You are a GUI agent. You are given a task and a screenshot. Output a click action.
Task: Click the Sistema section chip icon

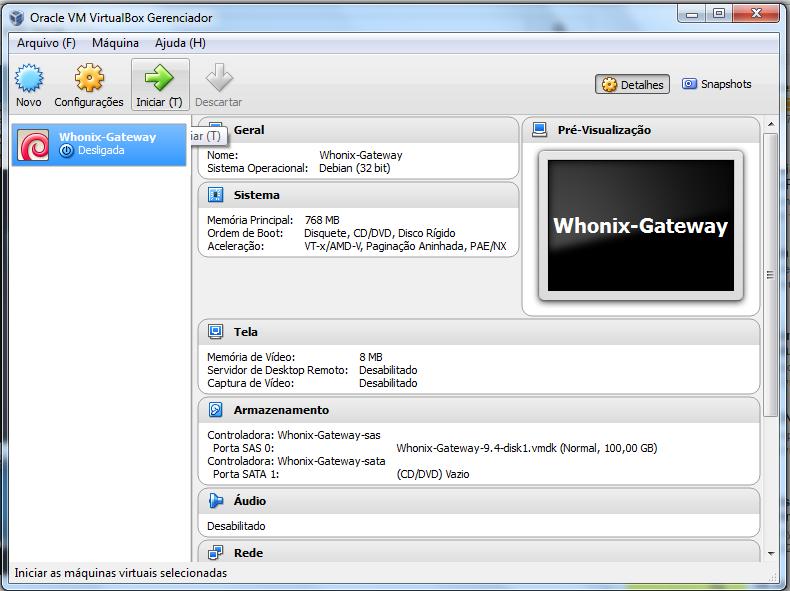pos(216,195)
